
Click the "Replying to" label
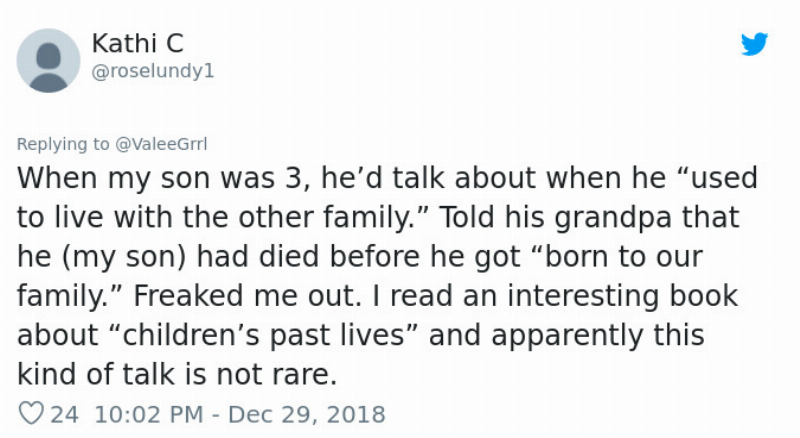pyautogui.click(x=64, y=144)
